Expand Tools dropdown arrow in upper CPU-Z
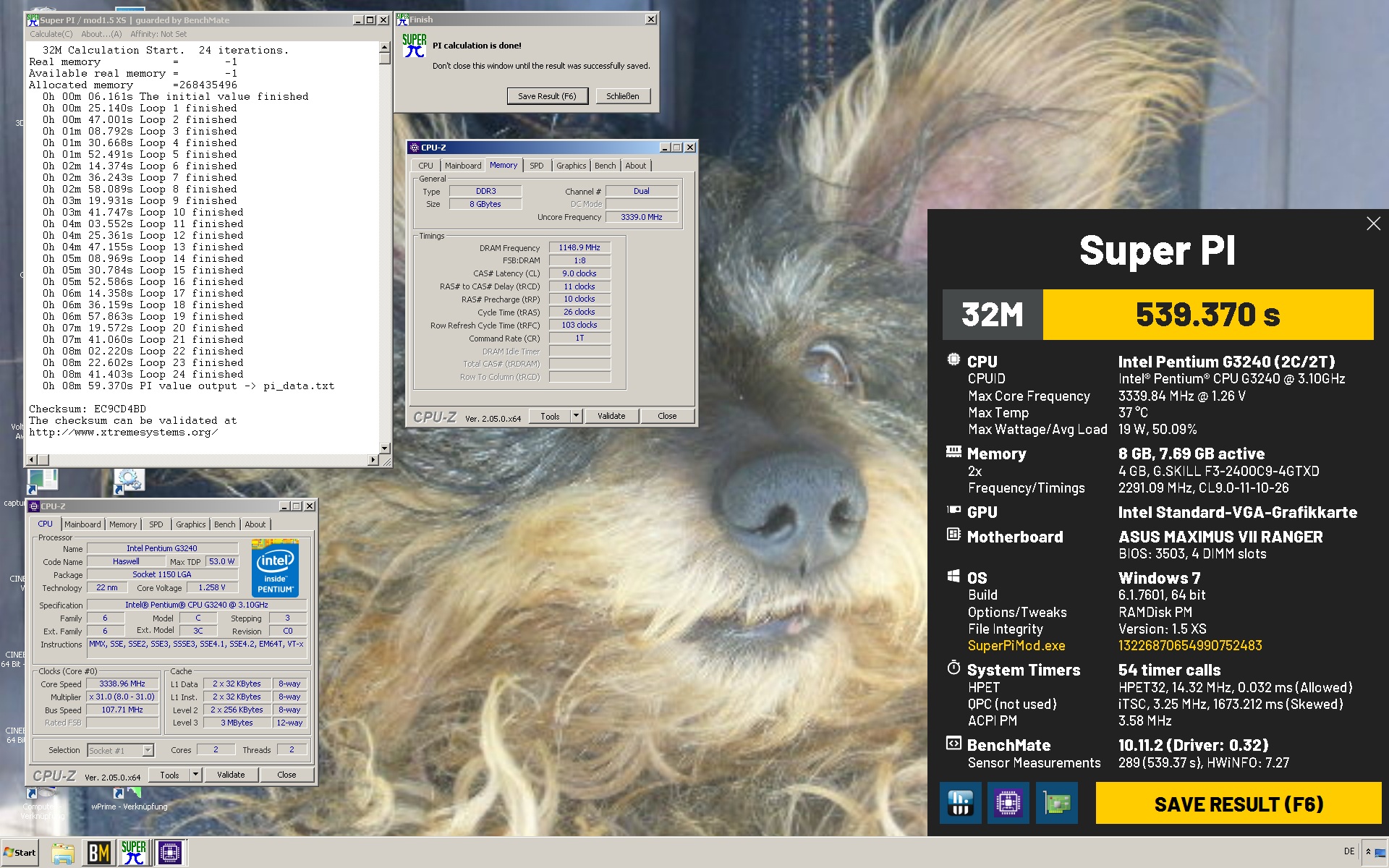 point(577,416)
